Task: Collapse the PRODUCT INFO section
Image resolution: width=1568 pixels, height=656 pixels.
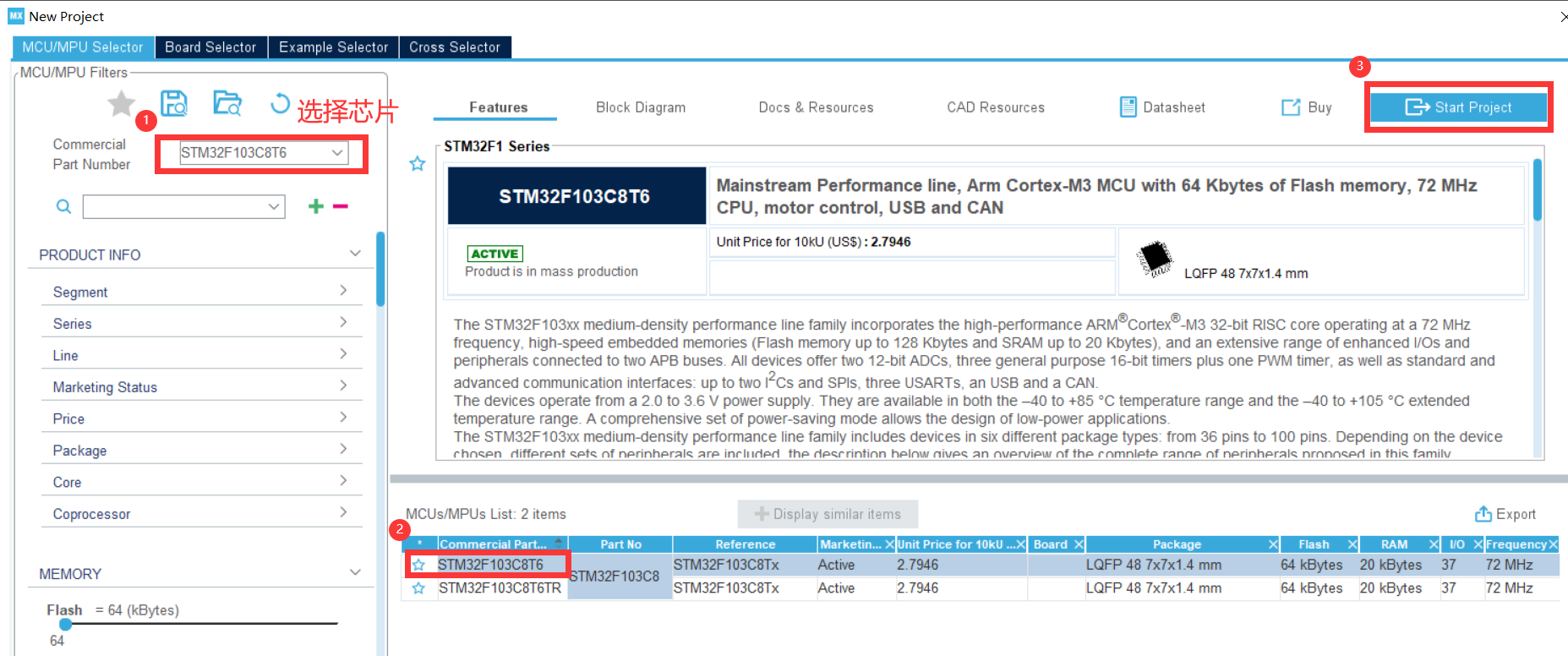Action: pyautogui.click(x=355, y=254)
